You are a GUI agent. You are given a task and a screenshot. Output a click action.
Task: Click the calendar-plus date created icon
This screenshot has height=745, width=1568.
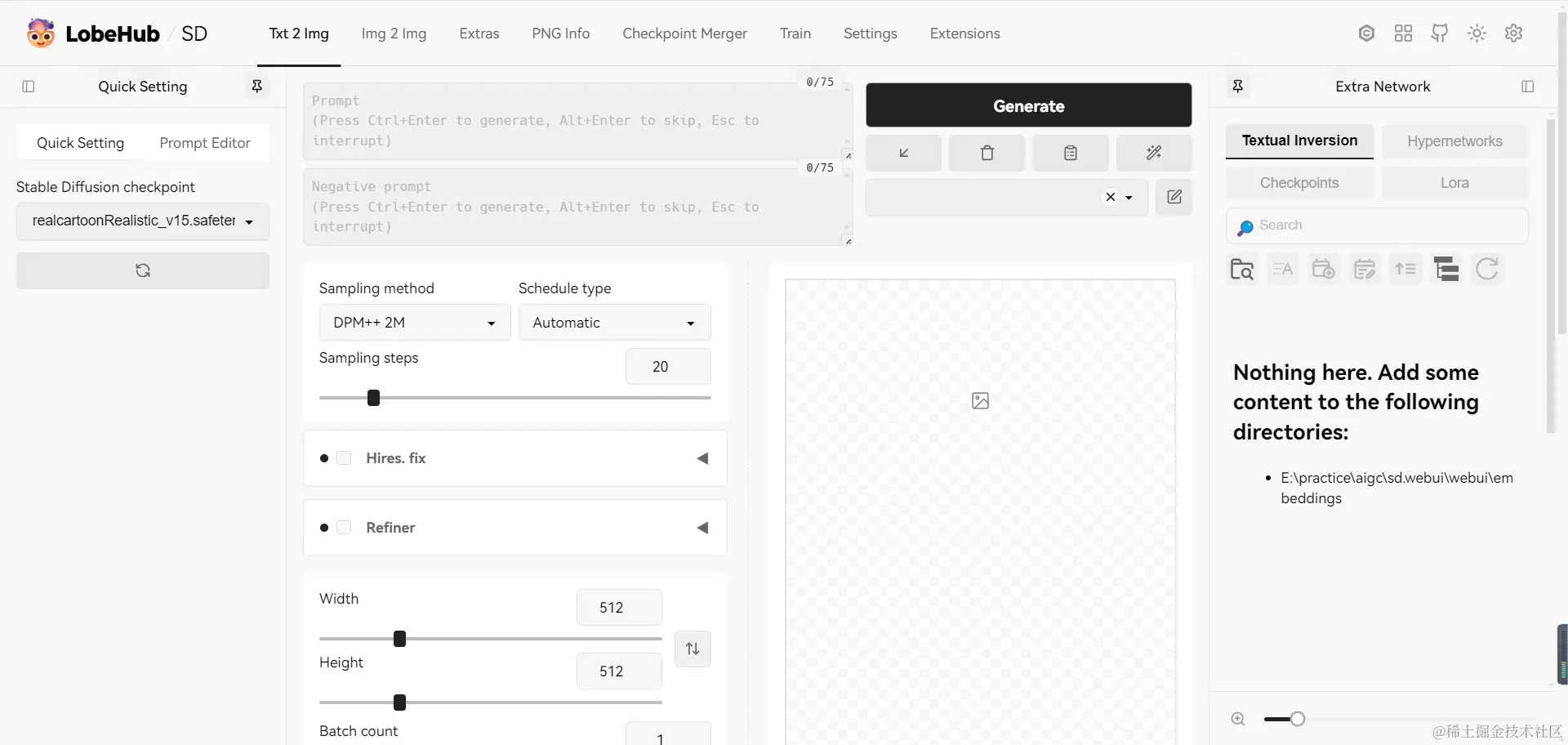coord(1324,270)
